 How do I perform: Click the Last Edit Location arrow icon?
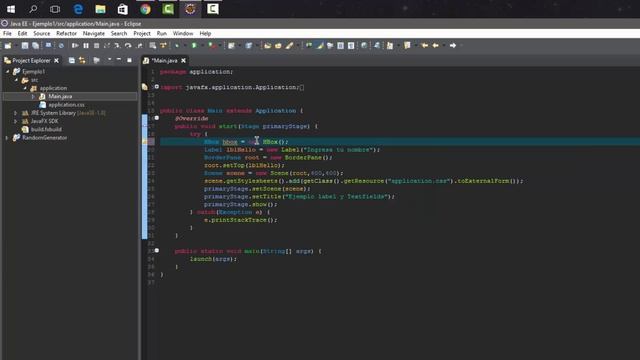coord(424,46)
